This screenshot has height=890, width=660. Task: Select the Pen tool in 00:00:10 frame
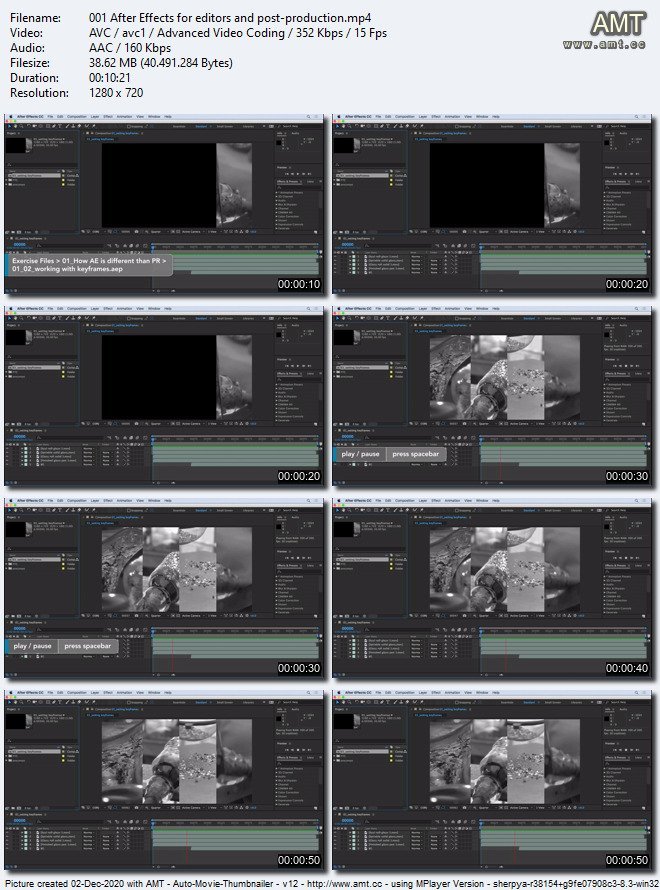[x=54, y=126]
